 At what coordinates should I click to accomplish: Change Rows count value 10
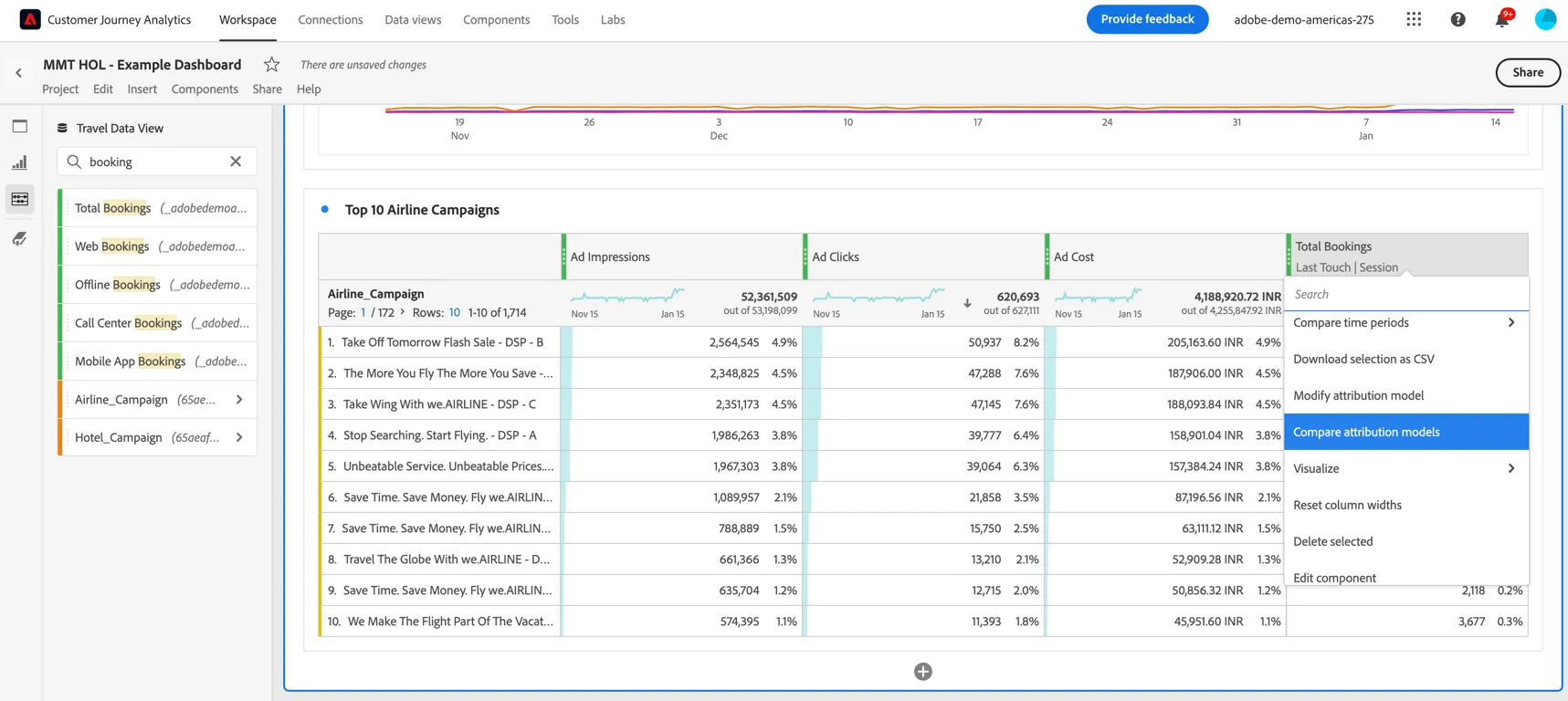[x=455, y=312]
